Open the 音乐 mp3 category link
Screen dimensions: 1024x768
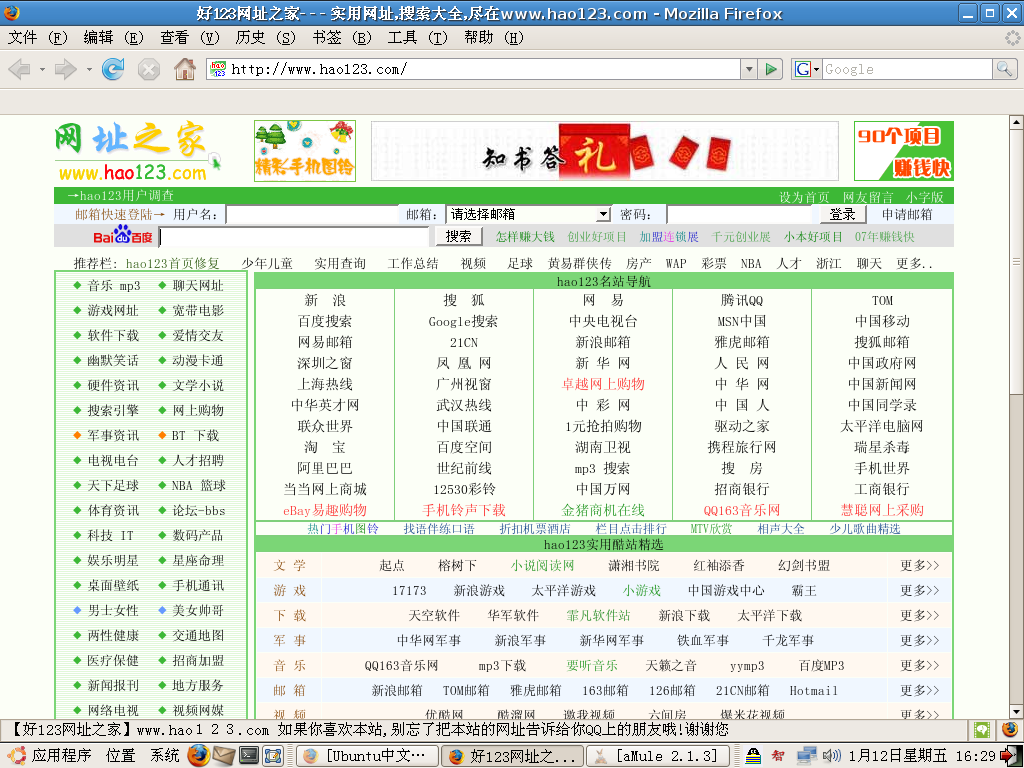pyautogui.click(x=114, y=285)
